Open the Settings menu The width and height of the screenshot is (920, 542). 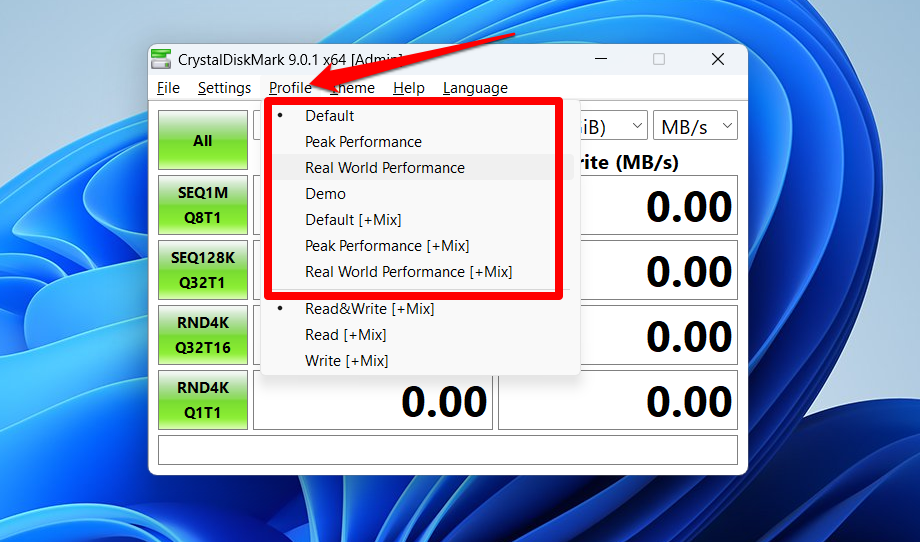pyautogui.click(x=224, y=88)
